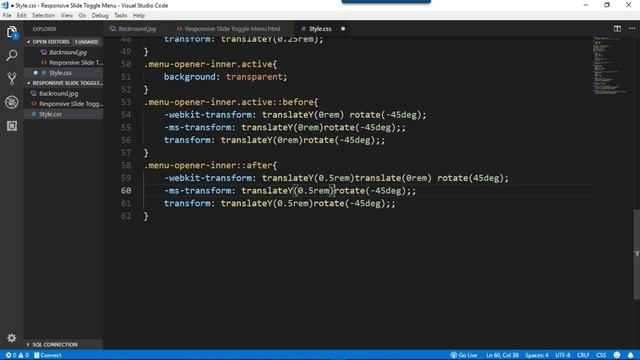
Task: Open the Manage settings gear
Action: [x=12, y=338]
